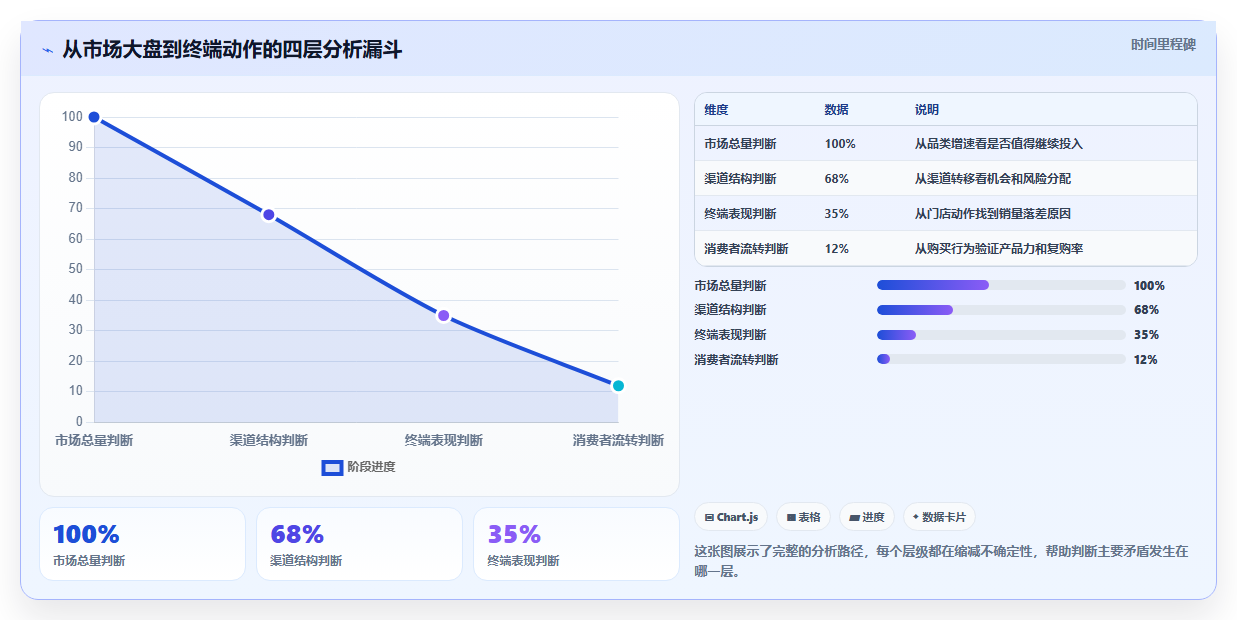
Task: Click the text 从门店动作找到销量落差原因
Action: (x=993, y=214)
